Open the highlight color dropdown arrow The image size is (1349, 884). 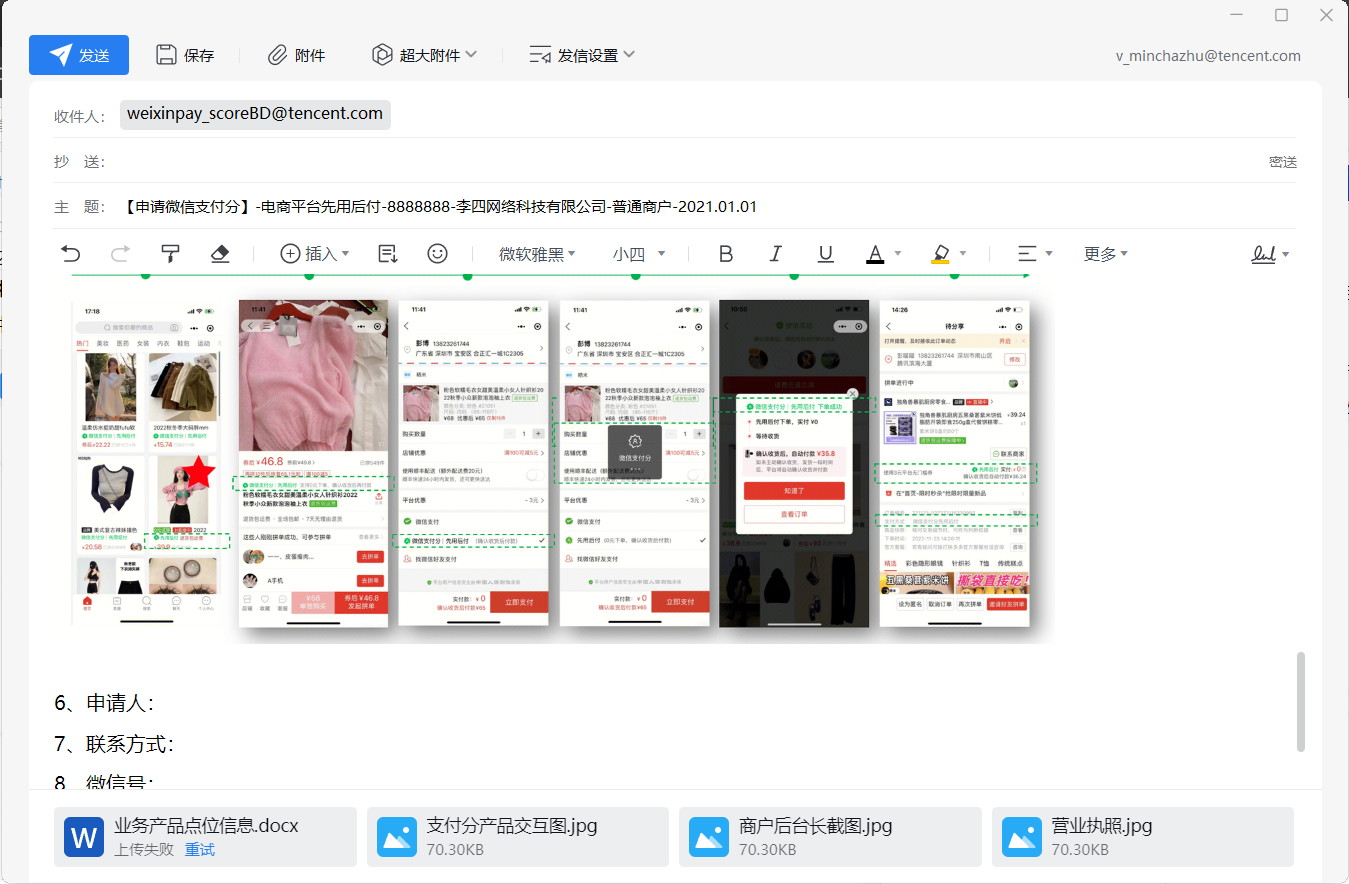coord(963,254)
